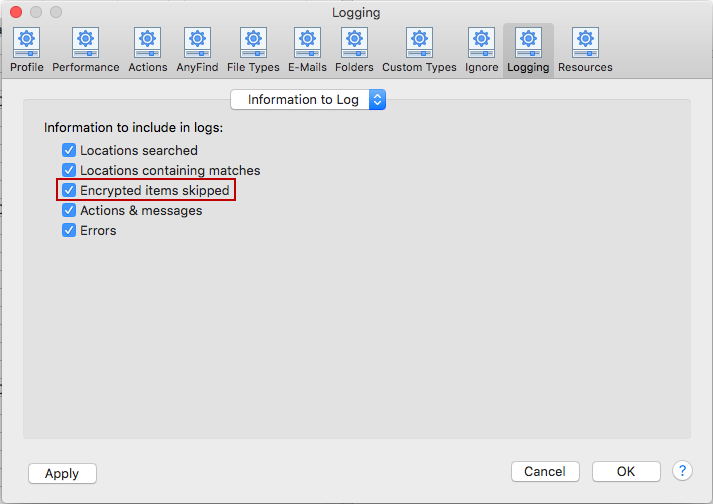Viewport: 713px width, 504px height.
Task: Close the Logging window with red button
Action: (16, 12)
